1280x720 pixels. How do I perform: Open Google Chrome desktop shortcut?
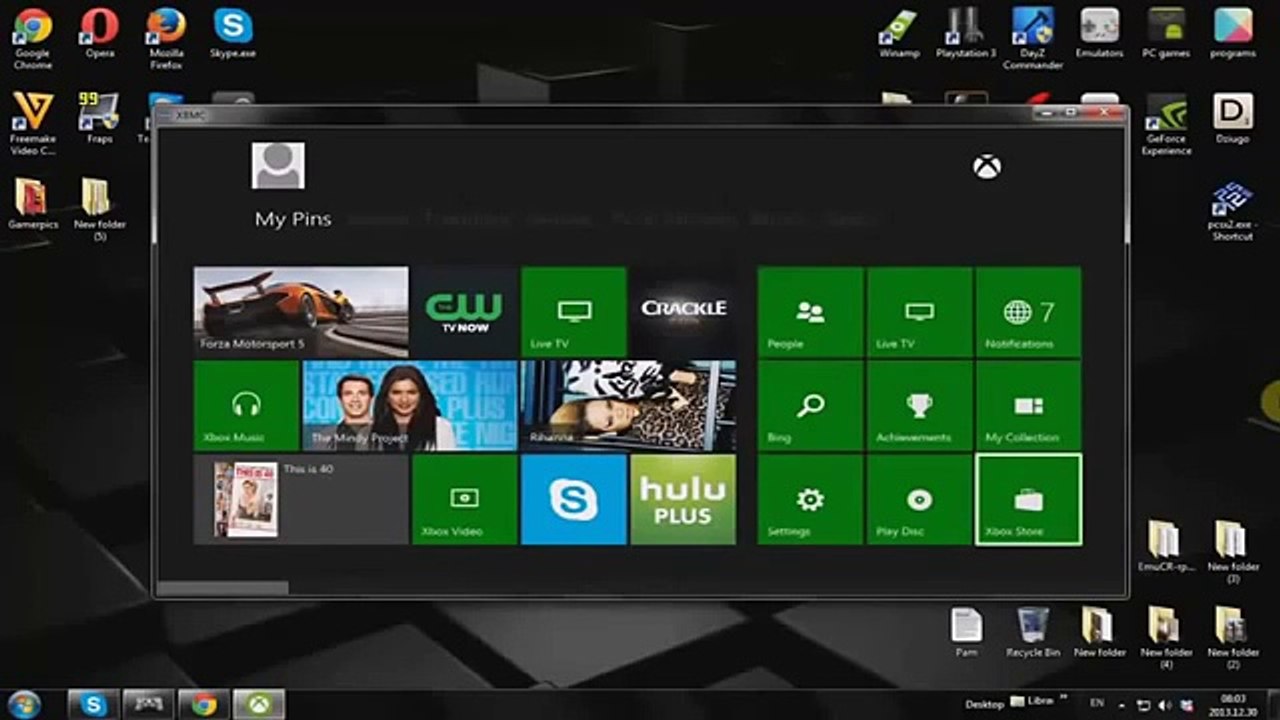click(33, 38)
